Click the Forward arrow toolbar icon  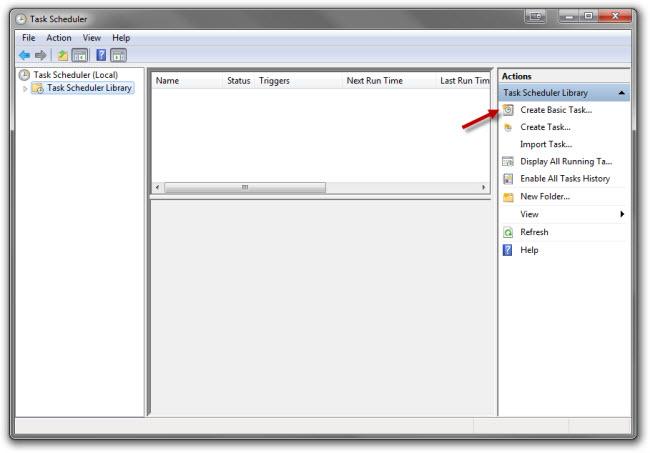click(41, 55)
